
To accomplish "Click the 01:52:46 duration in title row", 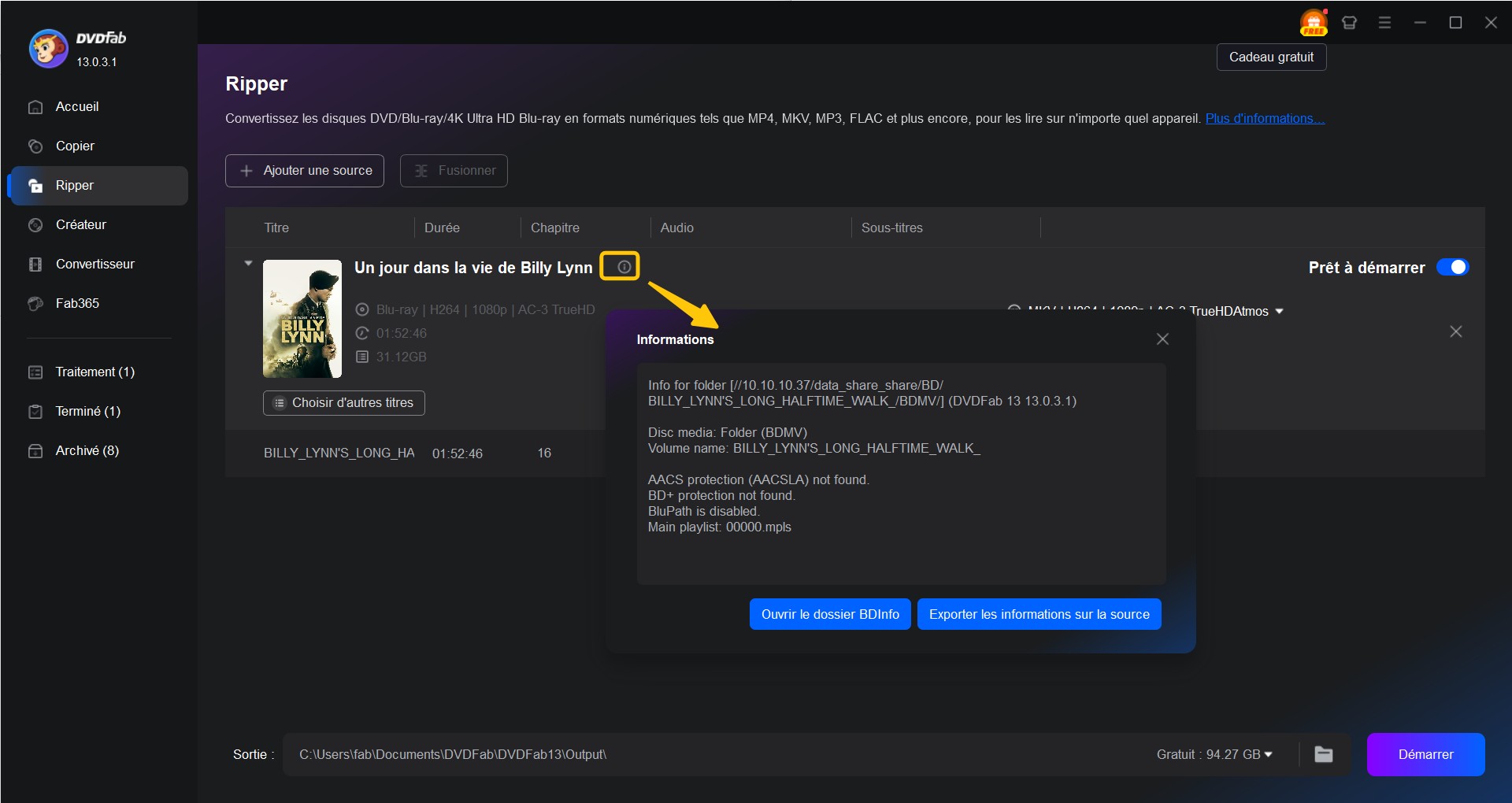I will click(x=458, y=453).
